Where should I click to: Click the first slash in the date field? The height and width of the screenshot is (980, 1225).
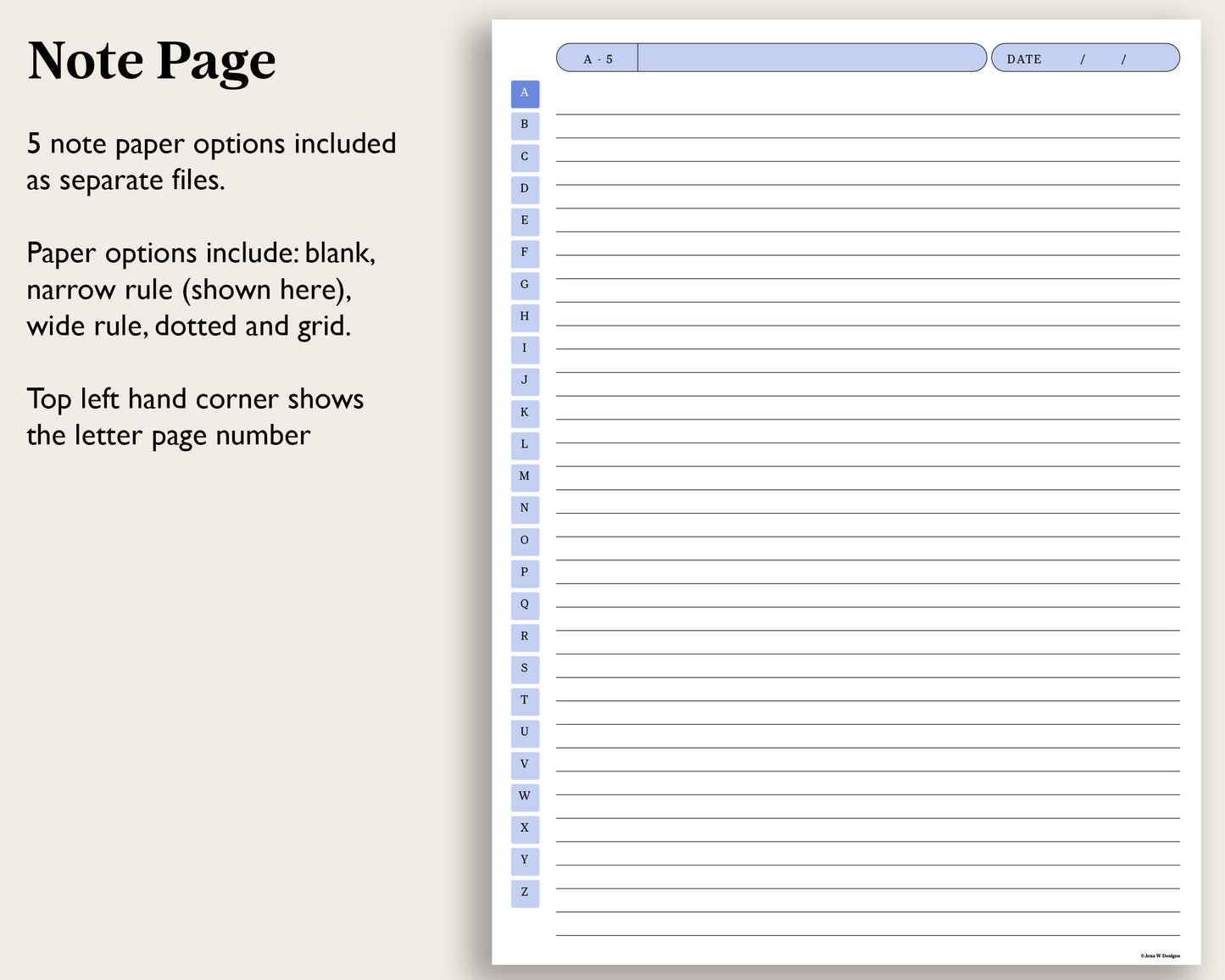(x=1083, y=58)
